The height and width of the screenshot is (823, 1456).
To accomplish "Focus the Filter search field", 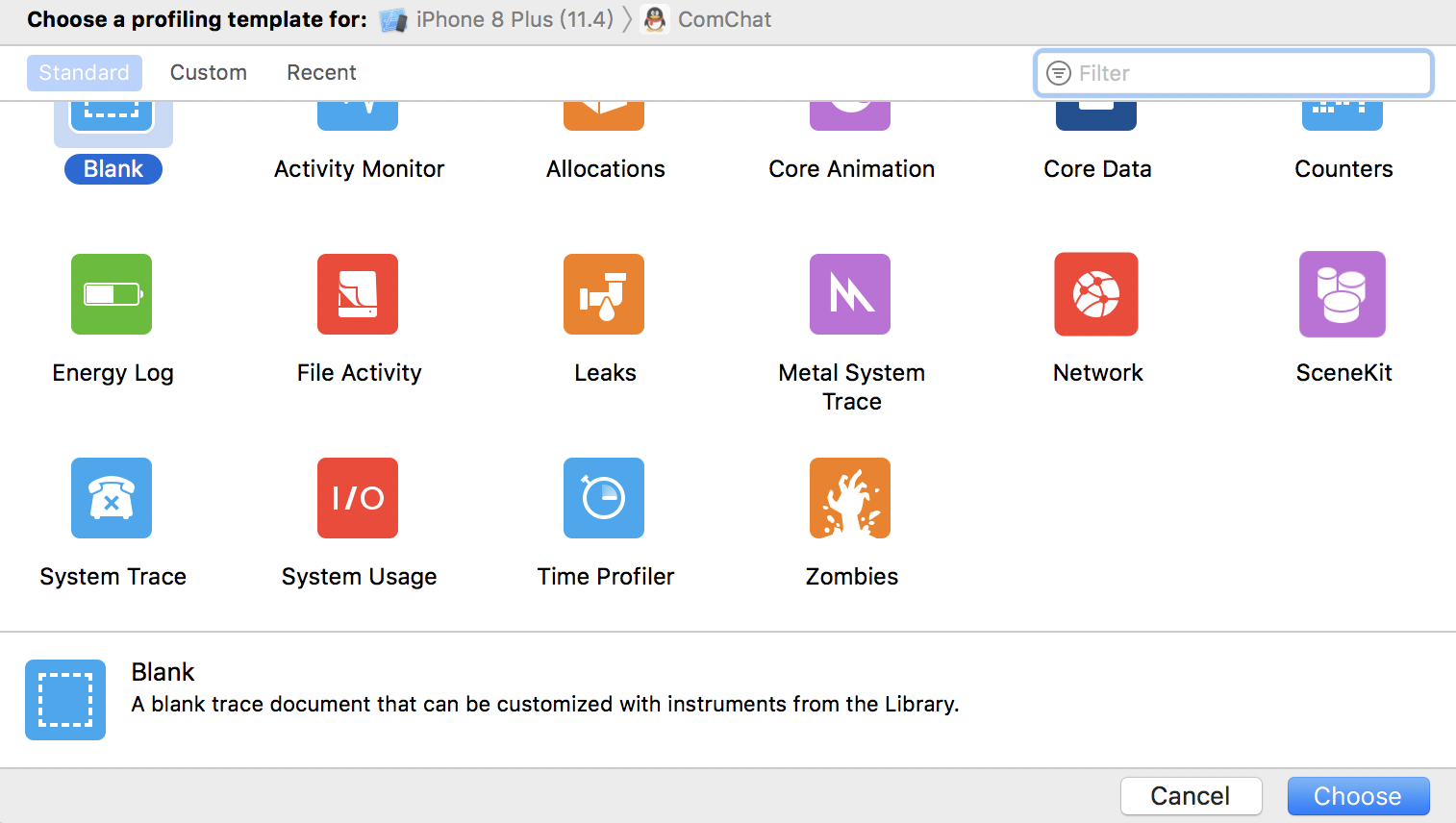I will click(1234, 73).
